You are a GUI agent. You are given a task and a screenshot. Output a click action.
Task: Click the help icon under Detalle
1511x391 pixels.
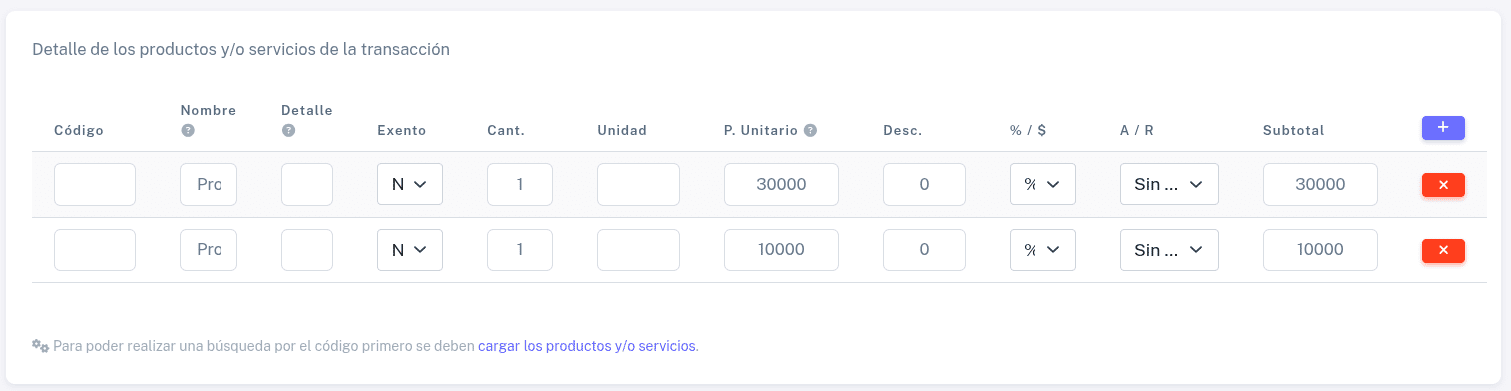[288, 130]
